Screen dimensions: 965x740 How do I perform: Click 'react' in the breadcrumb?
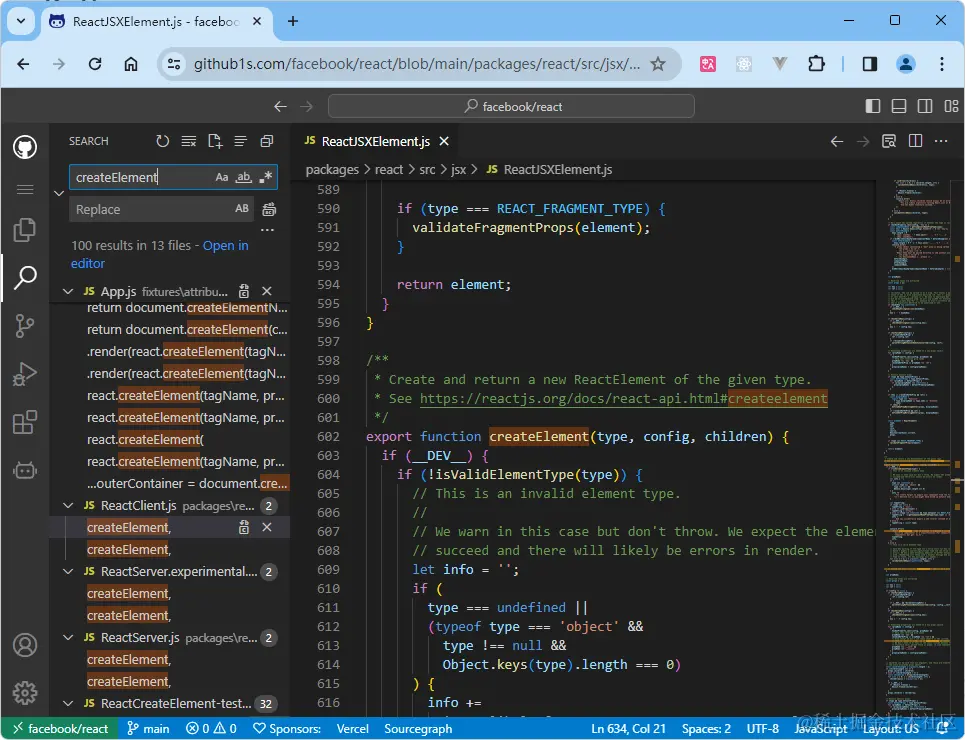pyautogui.click(x=389, y=169)
